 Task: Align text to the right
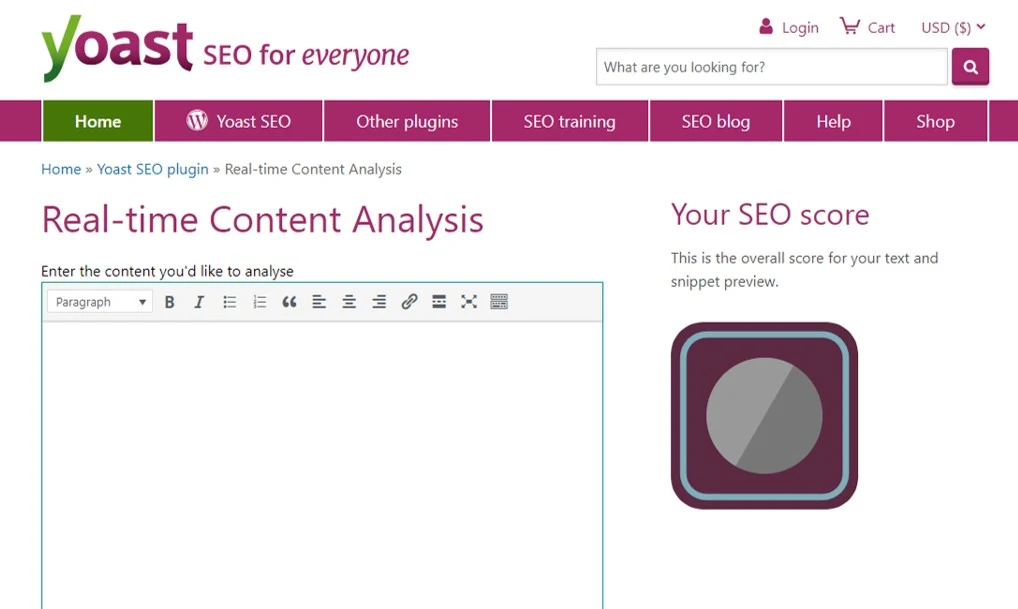(x=379, y=301)
